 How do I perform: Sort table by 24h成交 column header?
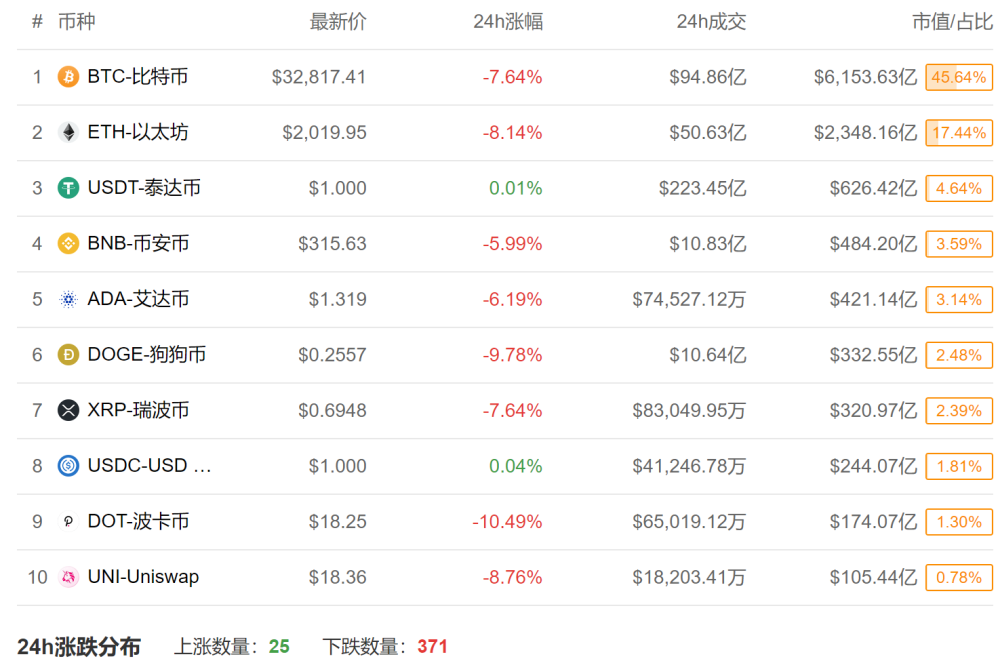coord(711,22)
